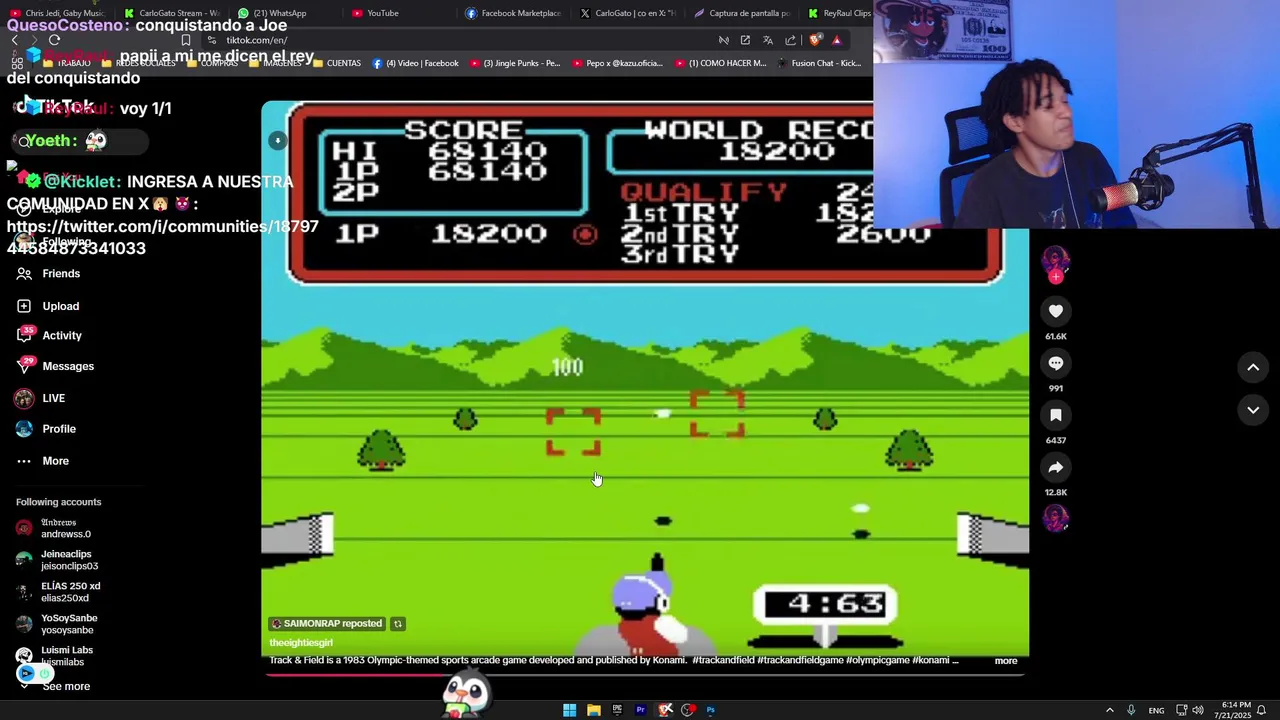The width and height of the screenshot is (1280, 720).
Task: Switch to Chris Jedi, Gaby Music browser tab
Action: coord(58,13)
